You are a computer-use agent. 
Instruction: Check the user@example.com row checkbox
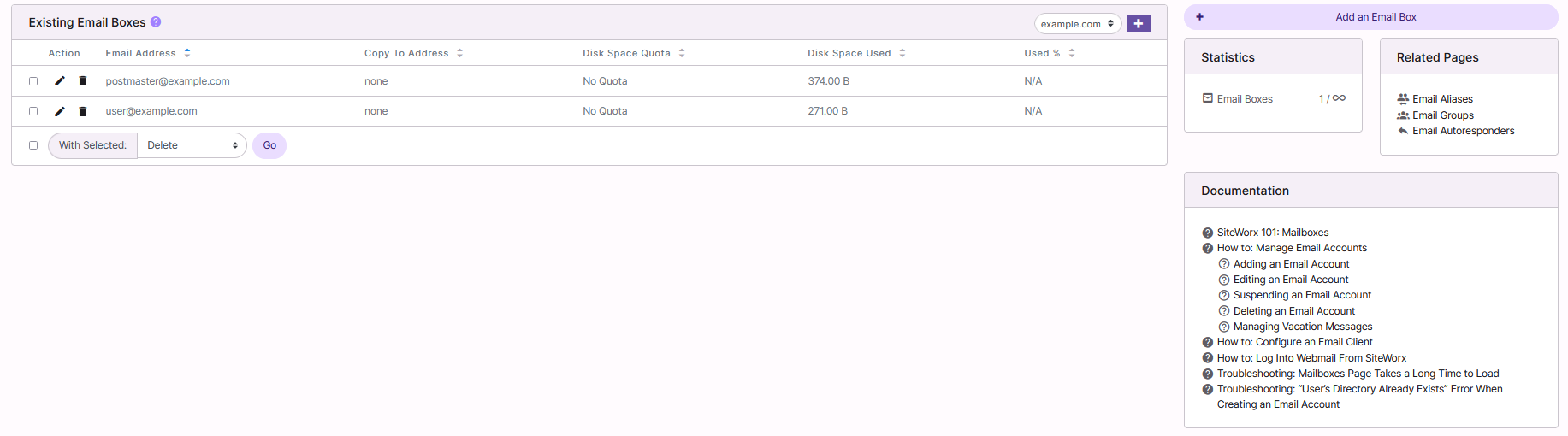click(x=33, y=111)
